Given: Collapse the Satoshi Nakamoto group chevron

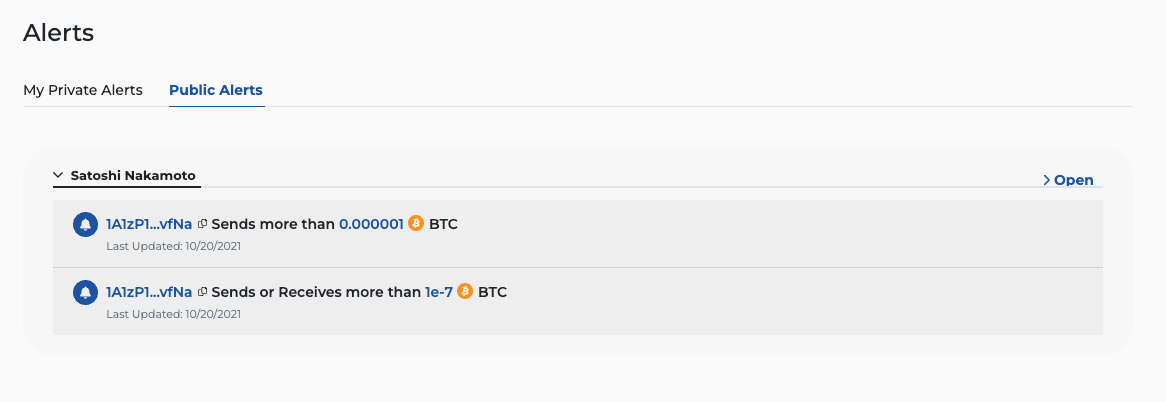Looking at the screenshot, I should coord(58,175).
